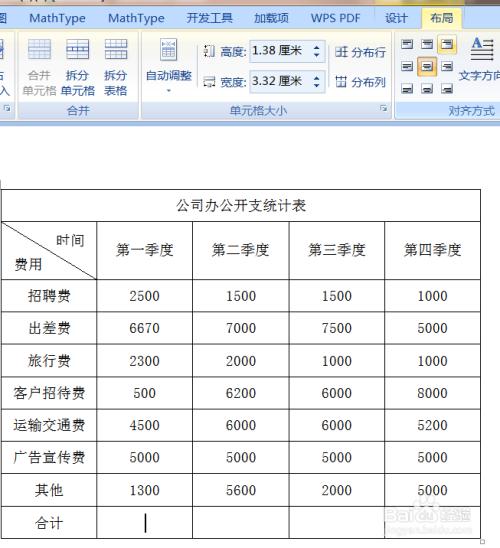
Task: Open the 加载项 tab
Action: (x=271, y=18)
